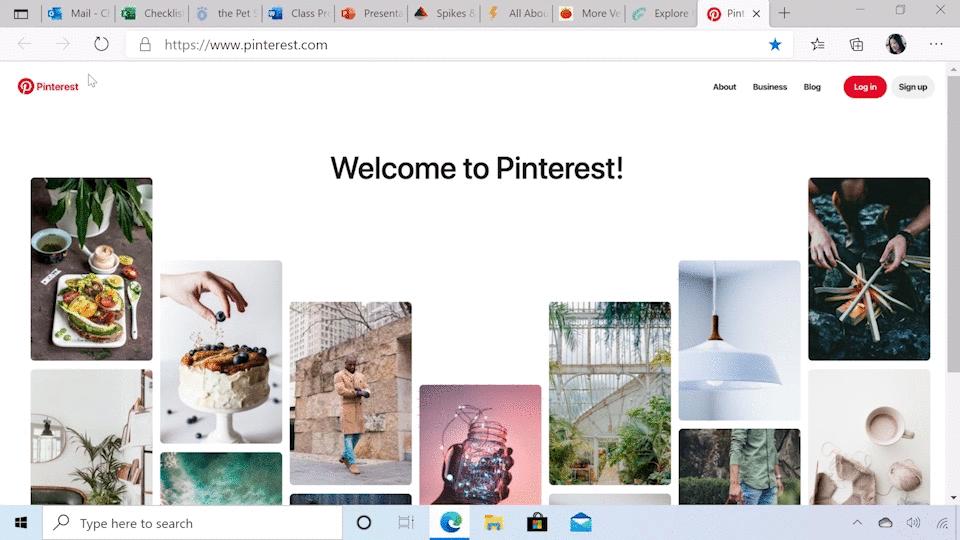Open the Collections icon

click(x=857, y=44)
